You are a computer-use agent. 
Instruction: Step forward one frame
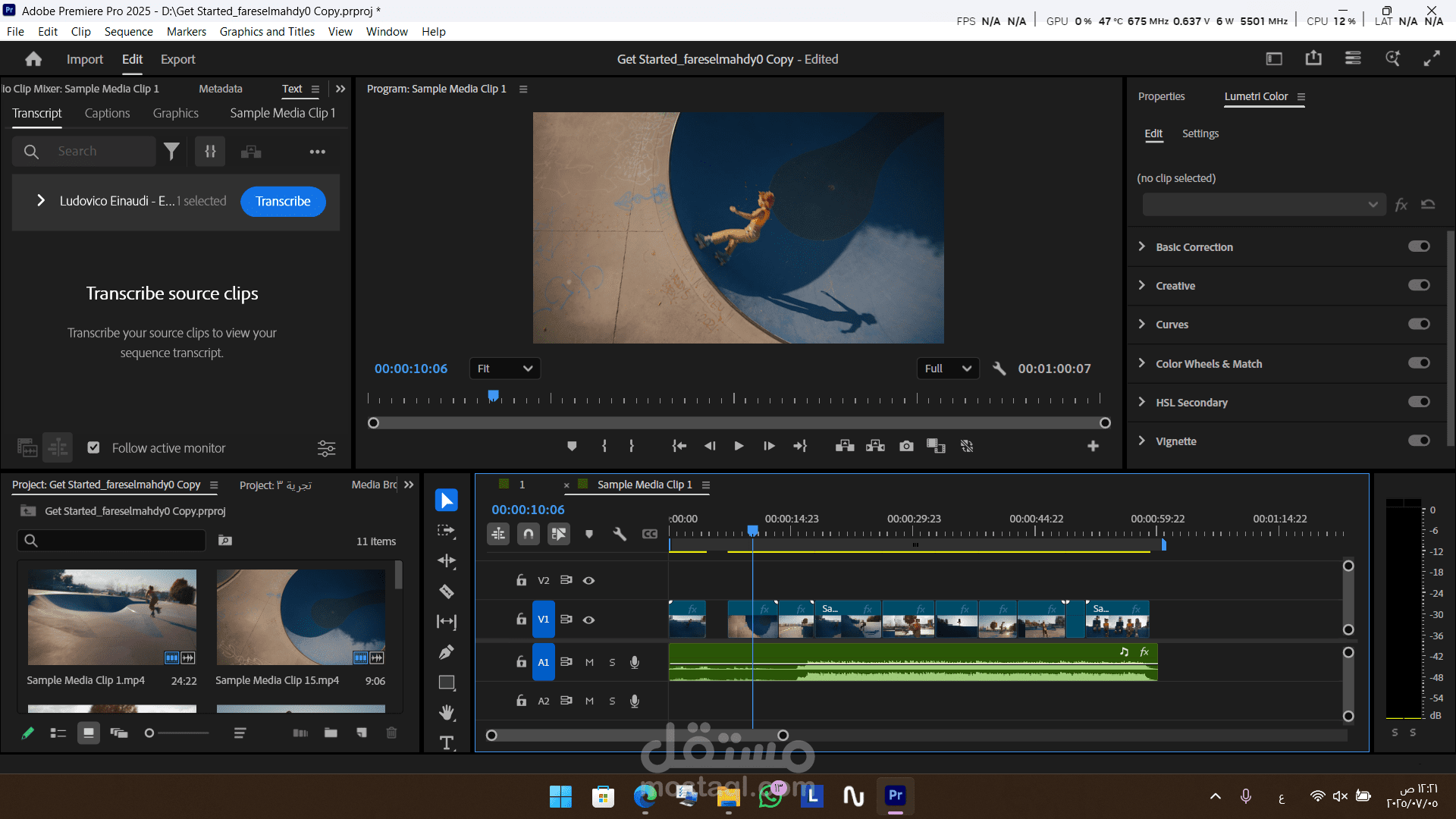point(769,446)
